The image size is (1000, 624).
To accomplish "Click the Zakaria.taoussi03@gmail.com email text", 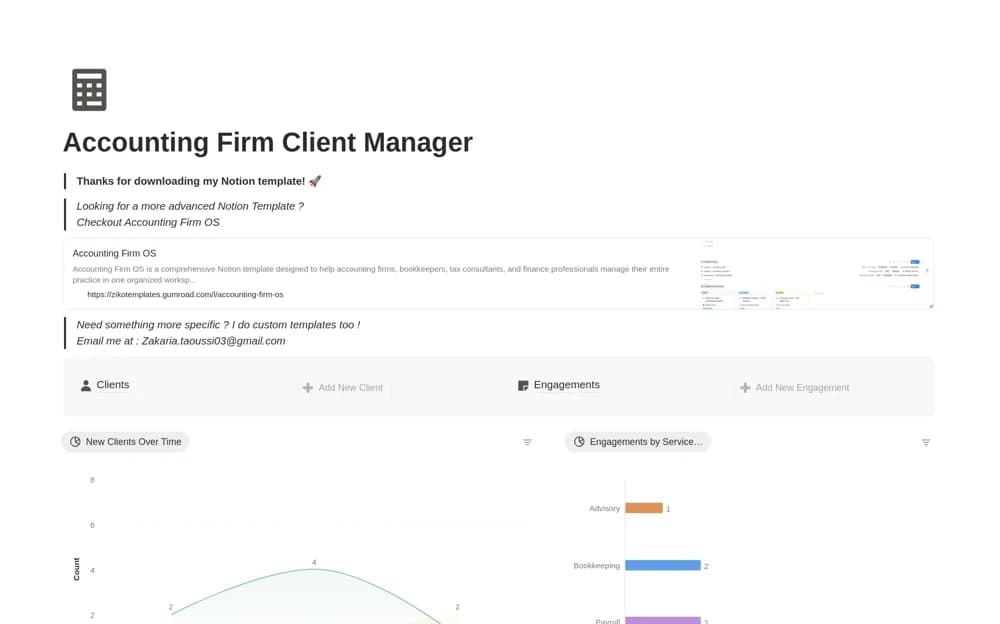I will [x=213, y=341].
